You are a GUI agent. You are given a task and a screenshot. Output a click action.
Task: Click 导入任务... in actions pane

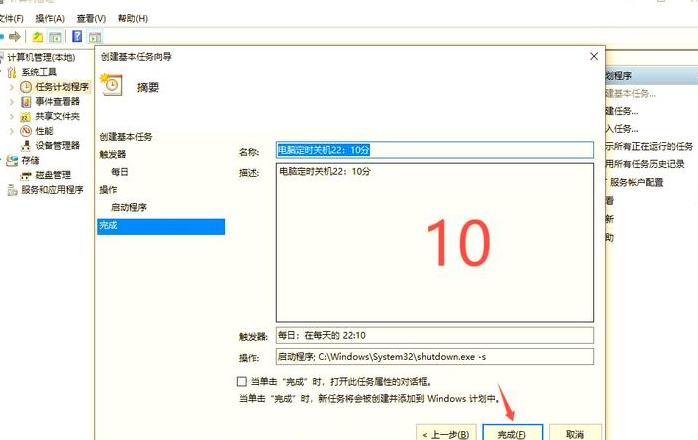pos(622,129)
